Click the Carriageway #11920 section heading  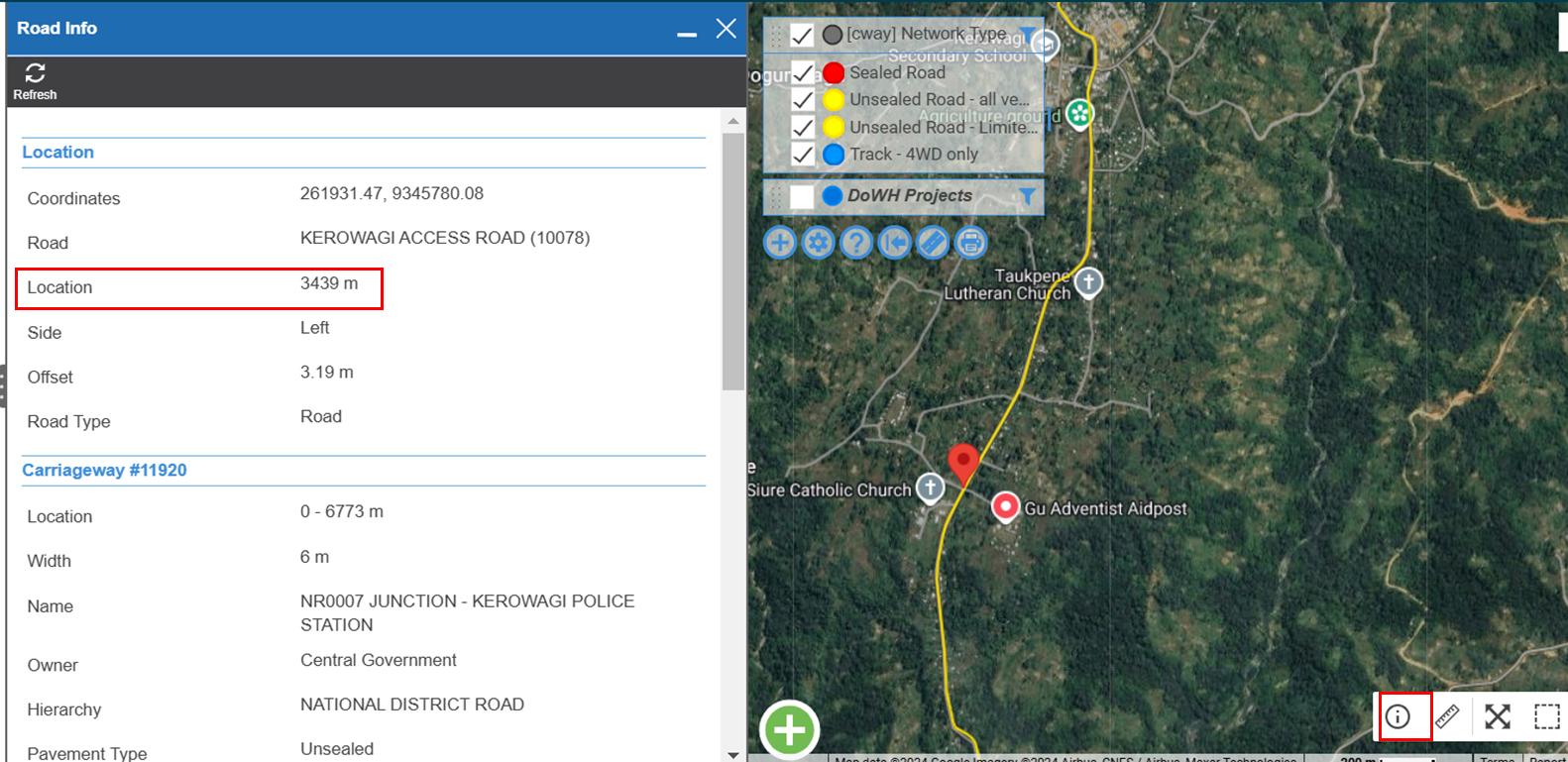[x=104, y=470]
